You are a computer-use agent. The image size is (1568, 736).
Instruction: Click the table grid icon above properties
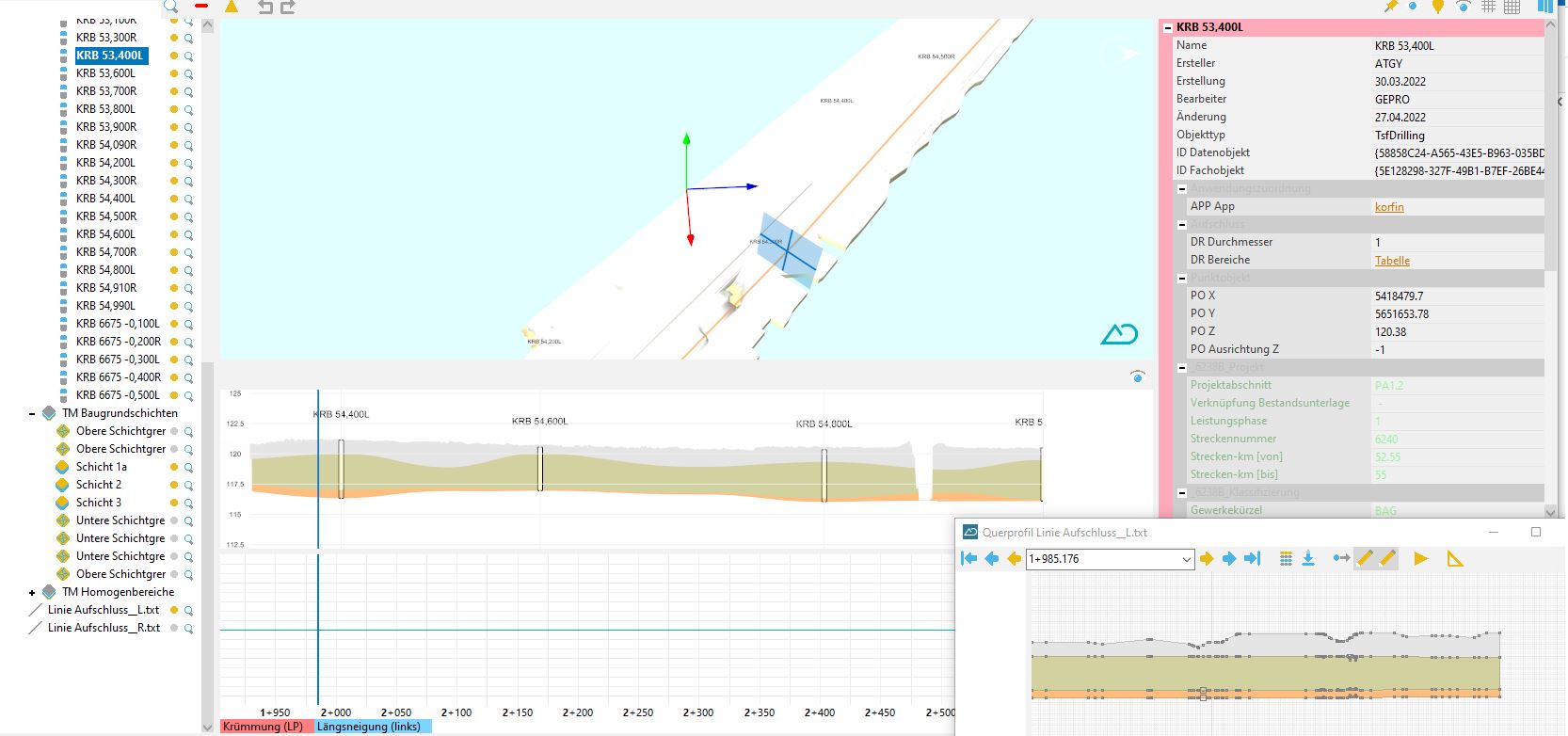pos(1512,7)
